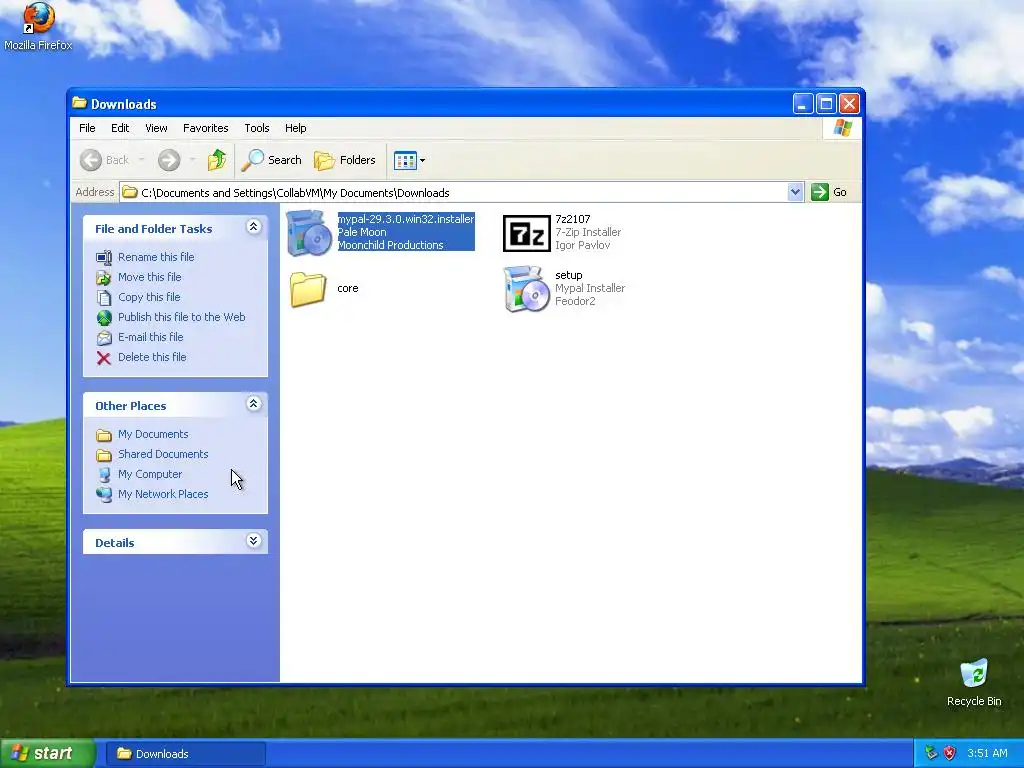Click Rename this file
Viewport: 1024px width, 768px height.
(156, 257)
